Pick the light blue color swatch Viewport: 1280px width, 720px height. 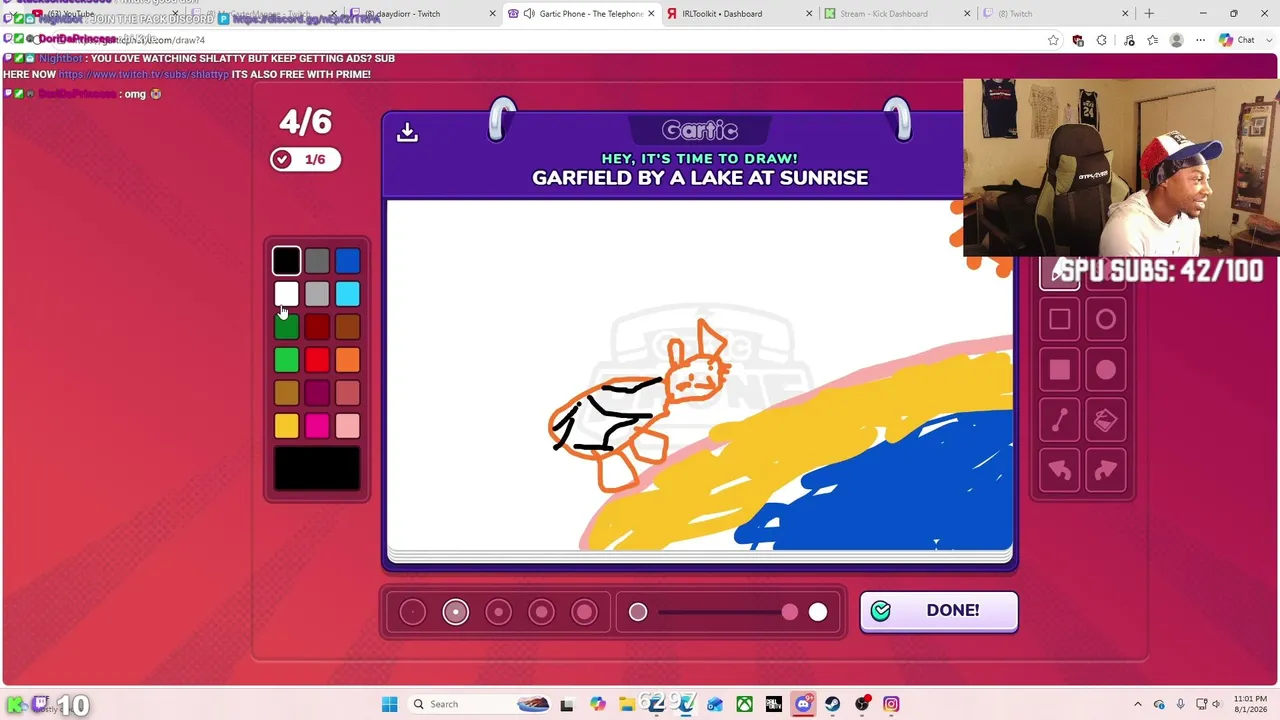[x=347, y=294]
